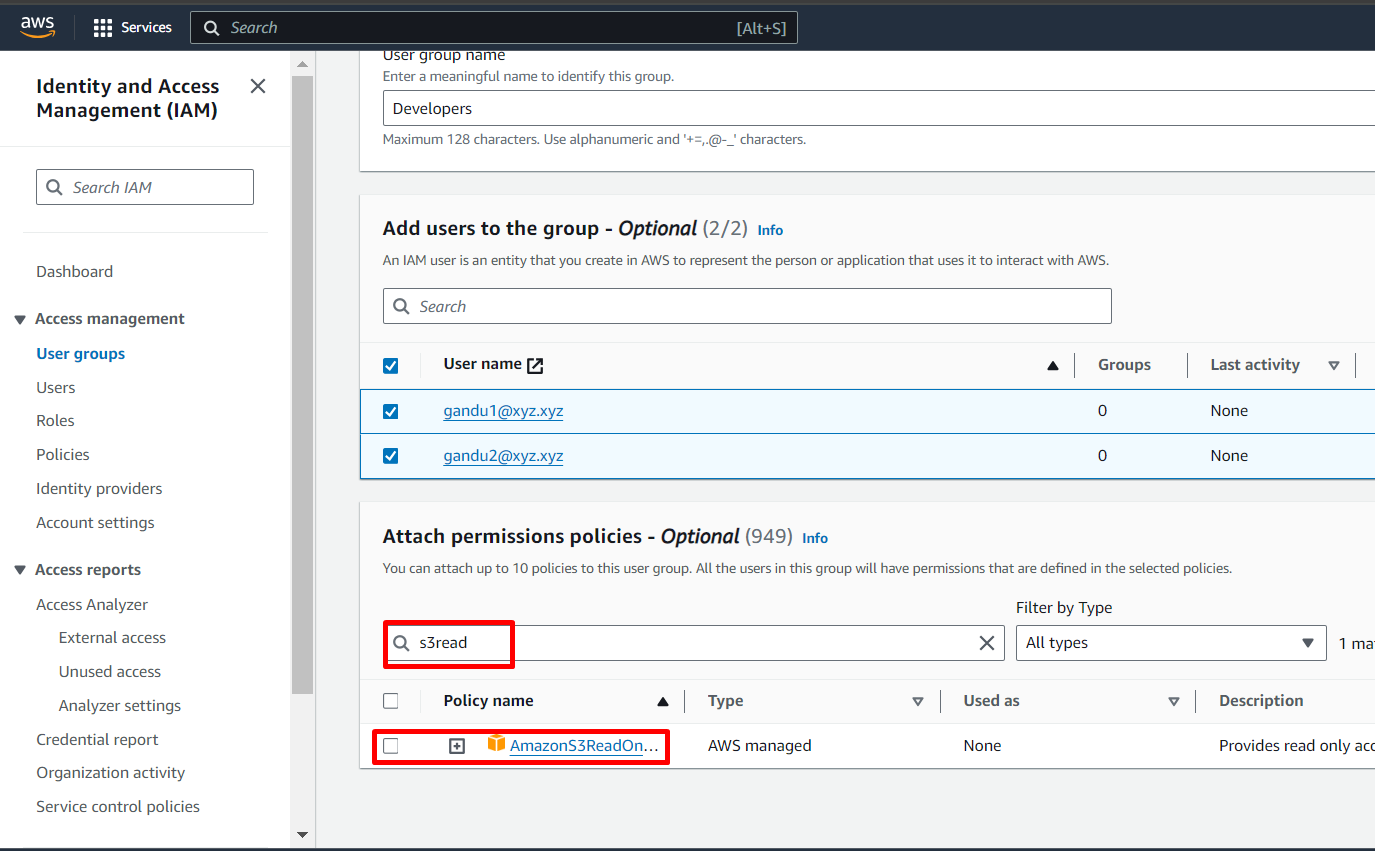Open the Roles page

pyautogui.click(x=56, y=420)
